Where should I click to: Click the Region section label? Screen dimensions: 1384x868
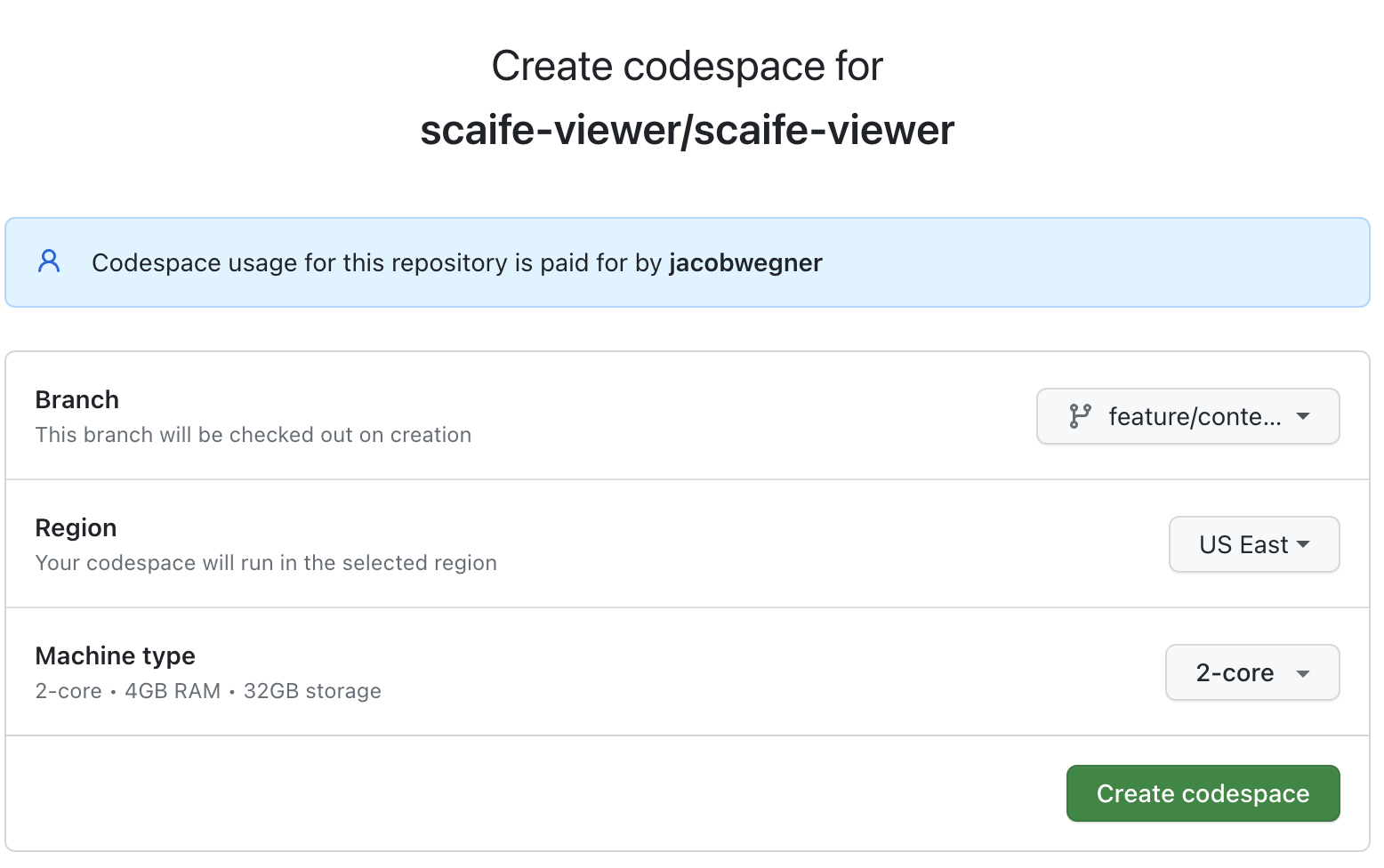(76, 528)
